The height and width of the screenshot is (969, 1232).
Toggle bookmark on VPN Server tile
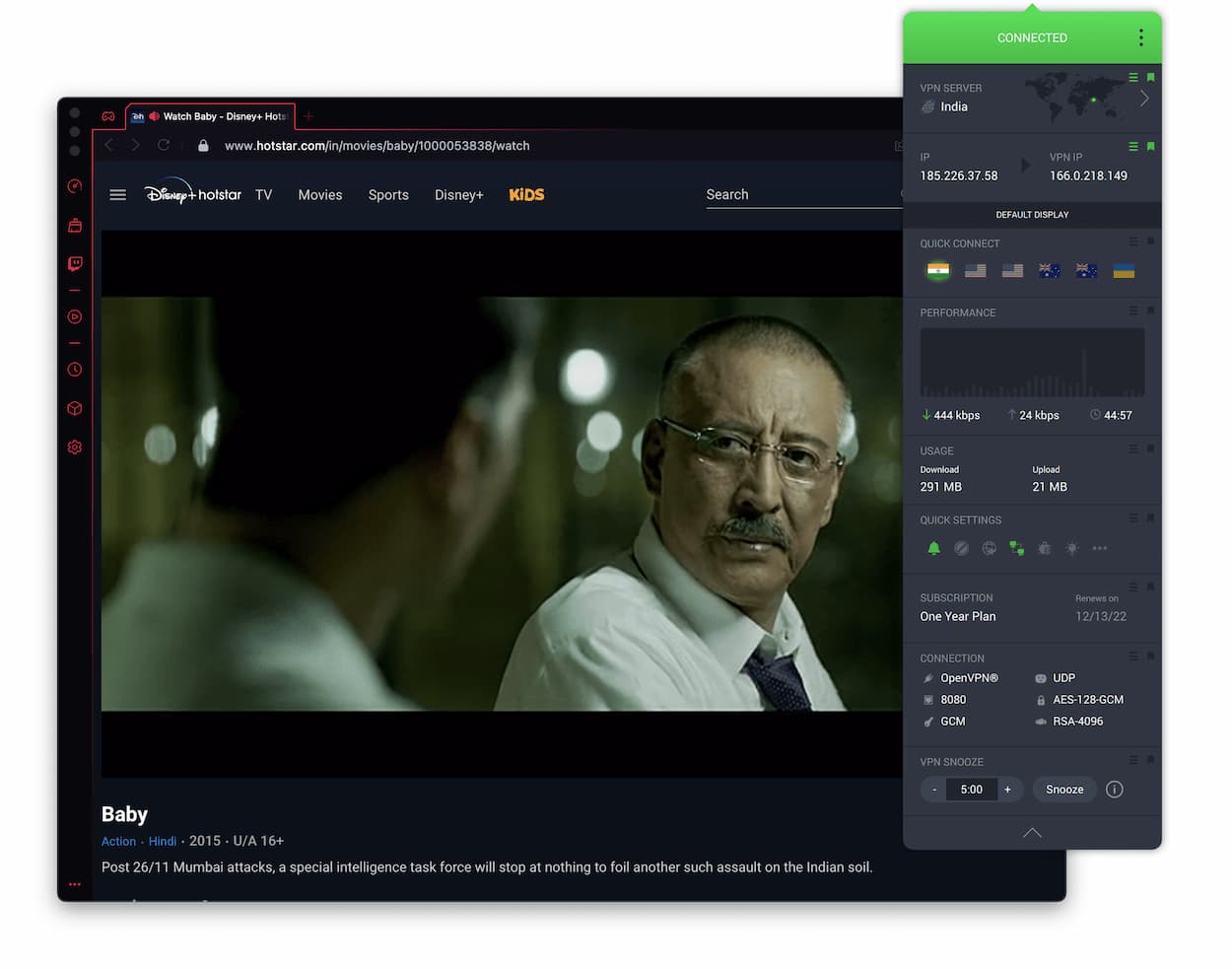point(1150,77)
